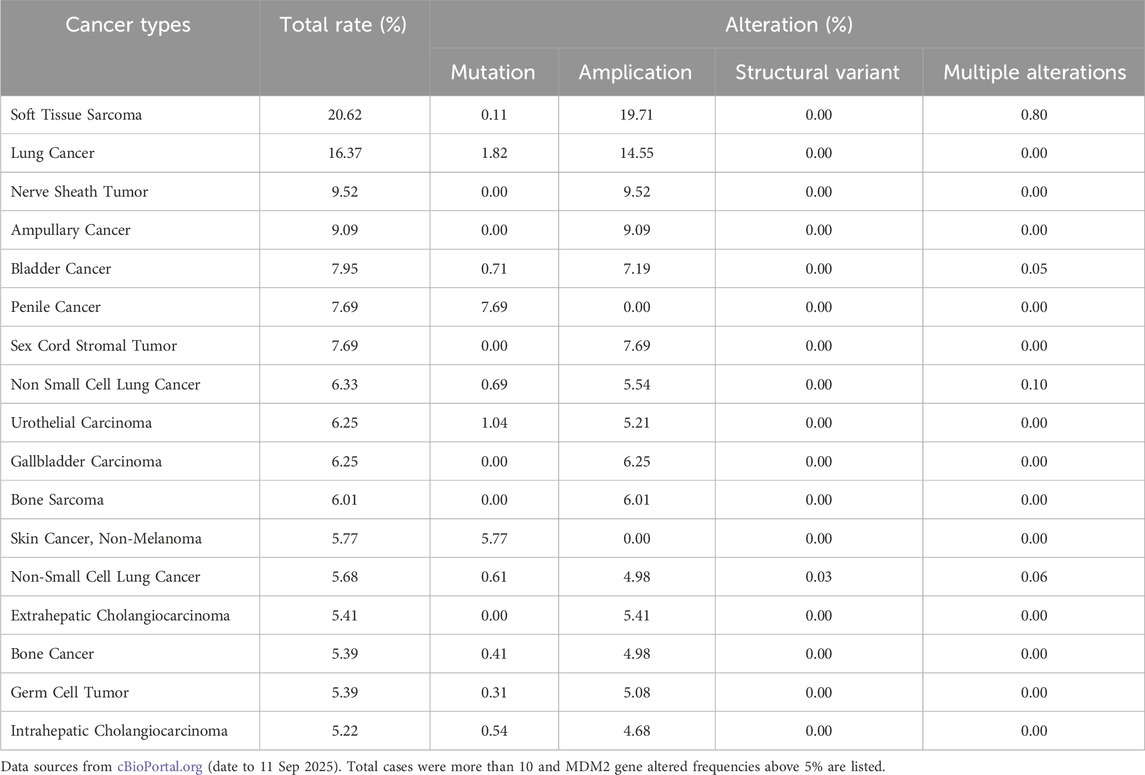Select the Structural variant column header
Image resolution: width=1145 pixels, height=775 pixels.
(817, 72)
